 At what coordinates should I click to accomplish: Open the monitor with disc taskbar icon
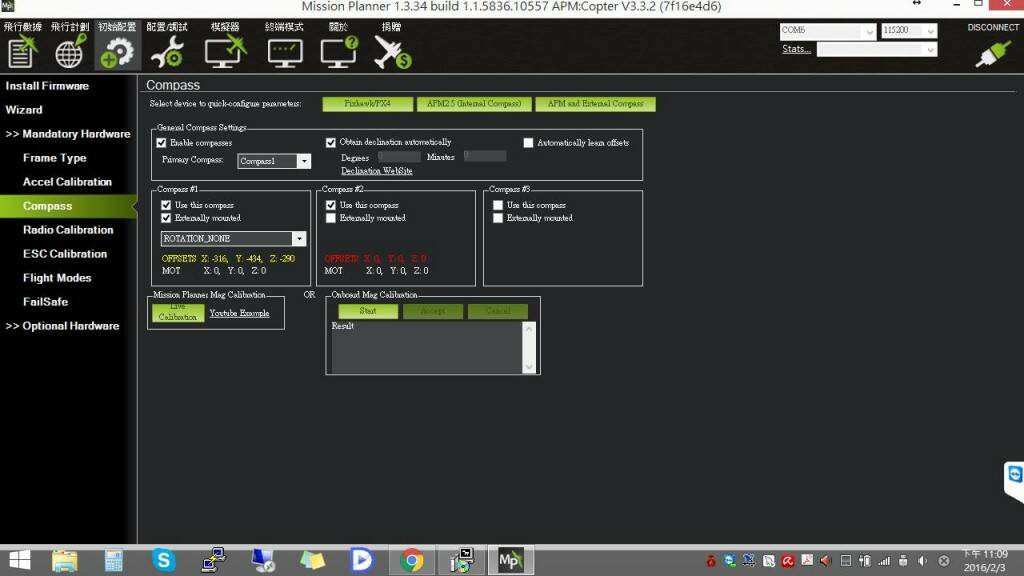click(x=263, y=560)
